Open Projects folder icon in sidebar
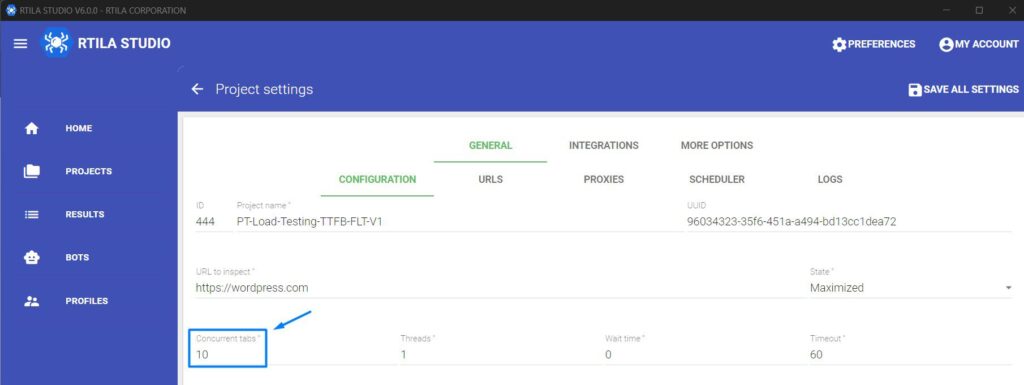This screenshot has height=385, width=1024. tap(31, 172)
